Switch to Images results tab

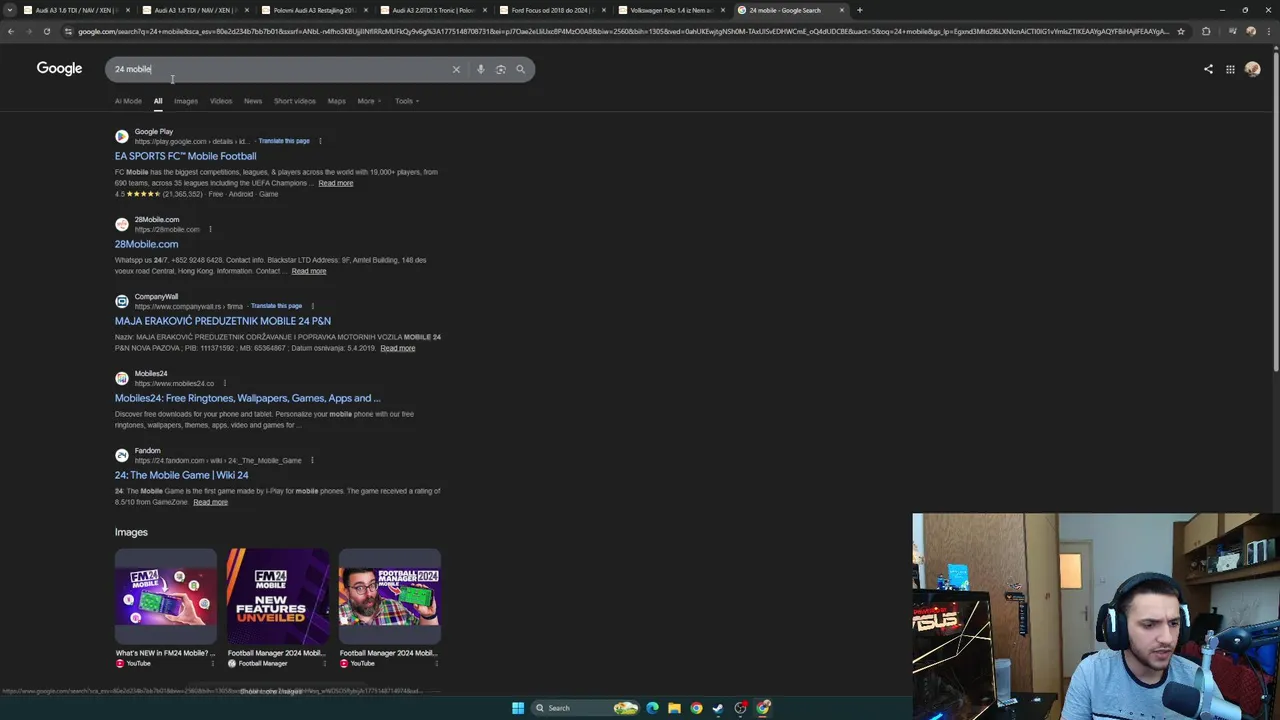pos(186,101)
